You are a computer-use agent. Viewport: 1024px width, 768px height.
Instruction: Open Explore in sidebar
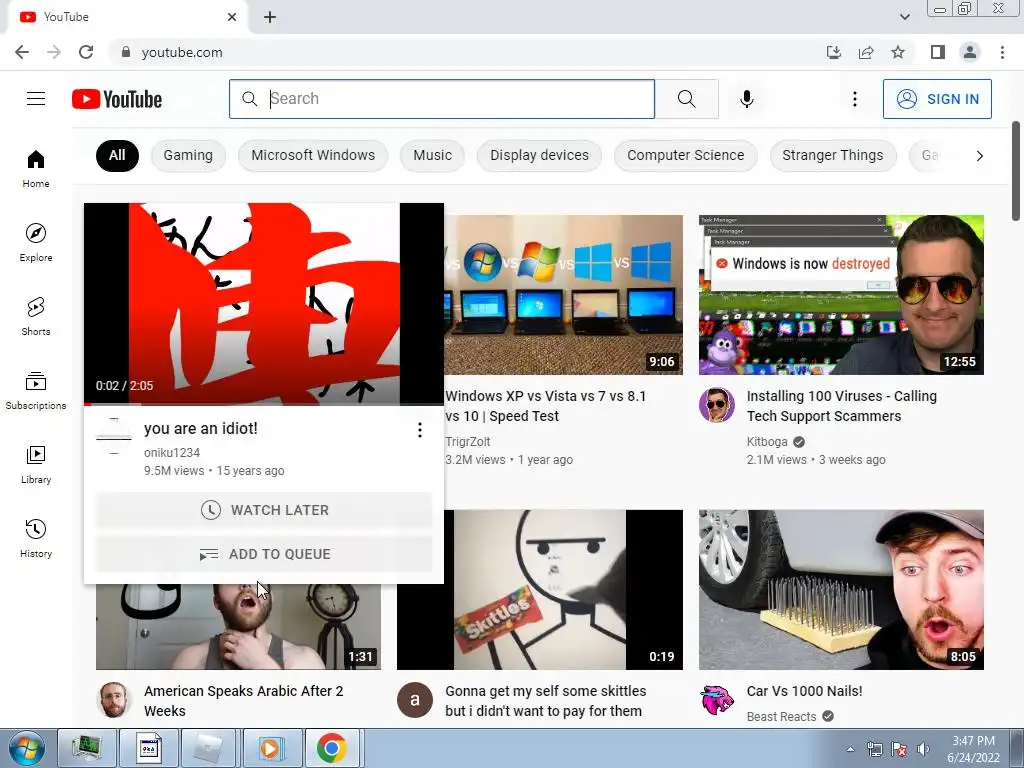pos(36,242)
